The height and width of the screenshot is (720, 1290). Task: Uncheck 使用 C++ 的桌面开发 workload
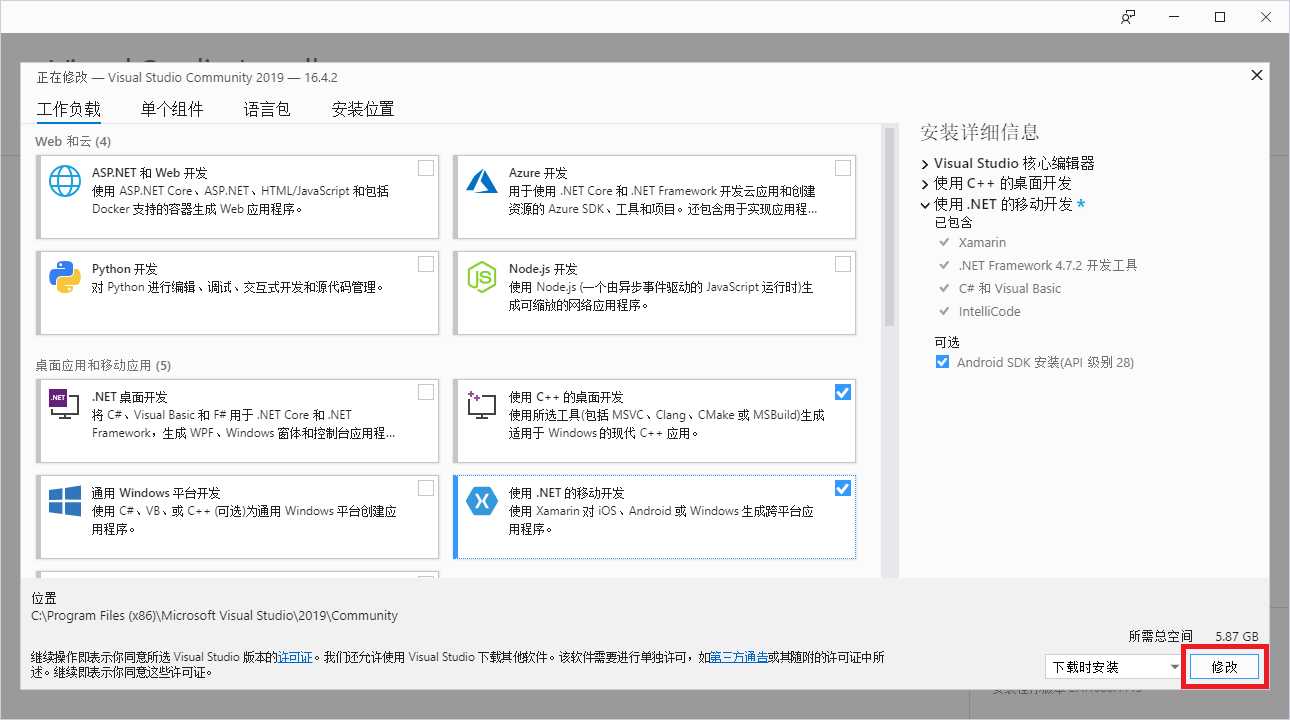pos(843,392)
